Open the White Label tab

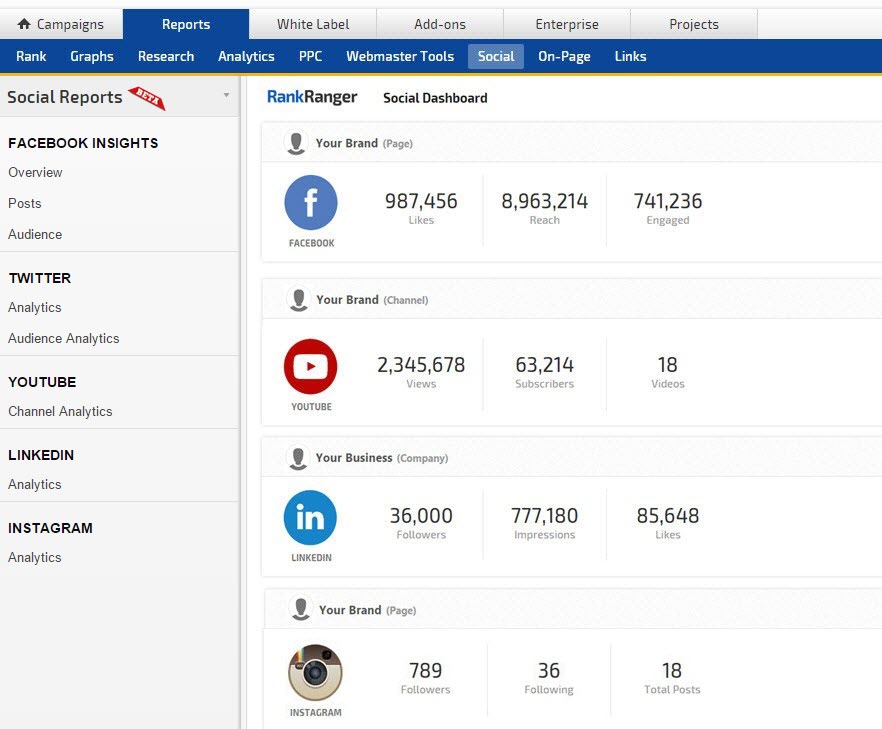313,24
